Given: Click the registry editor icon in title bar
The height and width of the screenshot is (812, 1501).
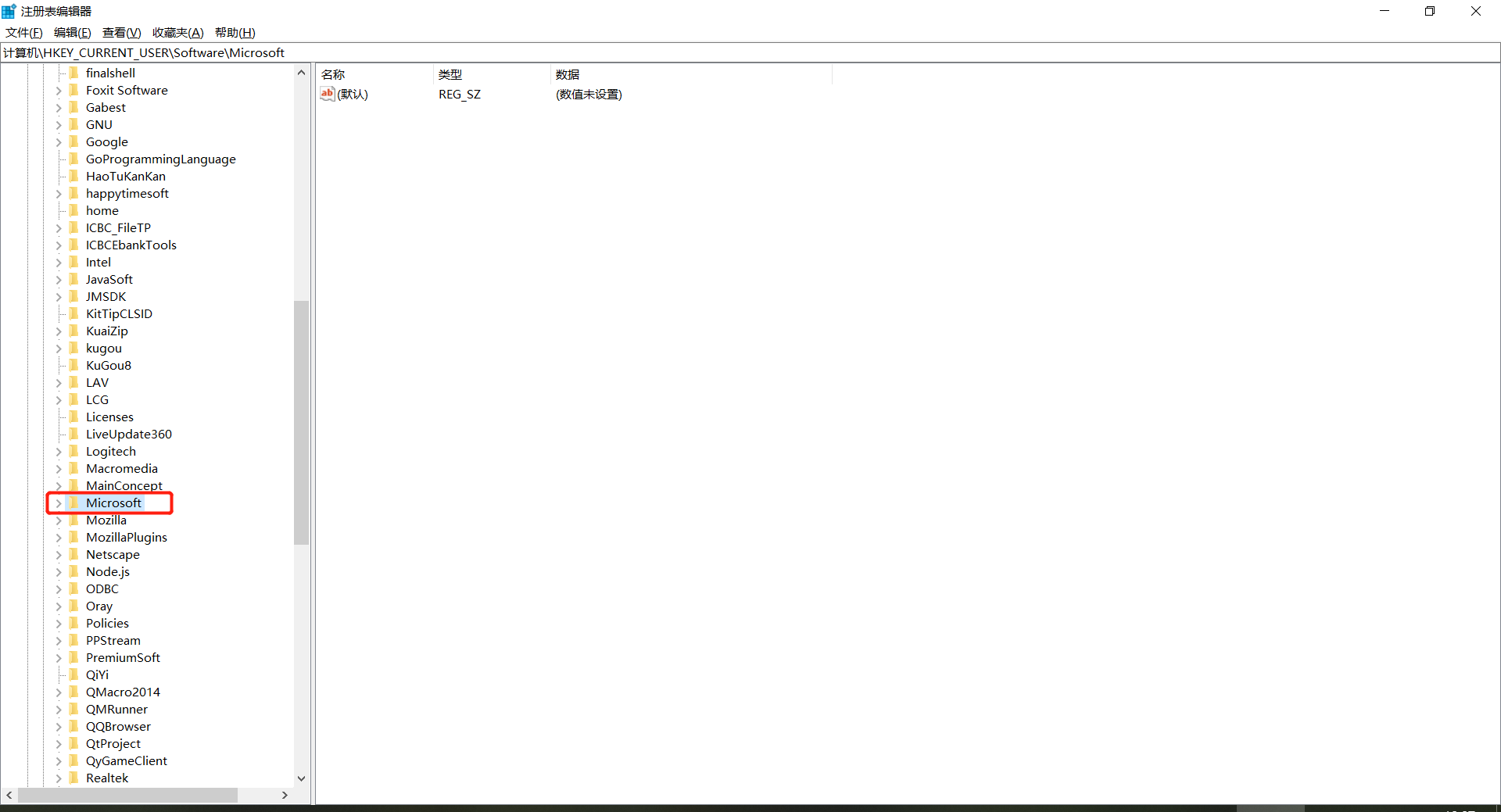Looking at the screenshot, I should coord(9,10).
